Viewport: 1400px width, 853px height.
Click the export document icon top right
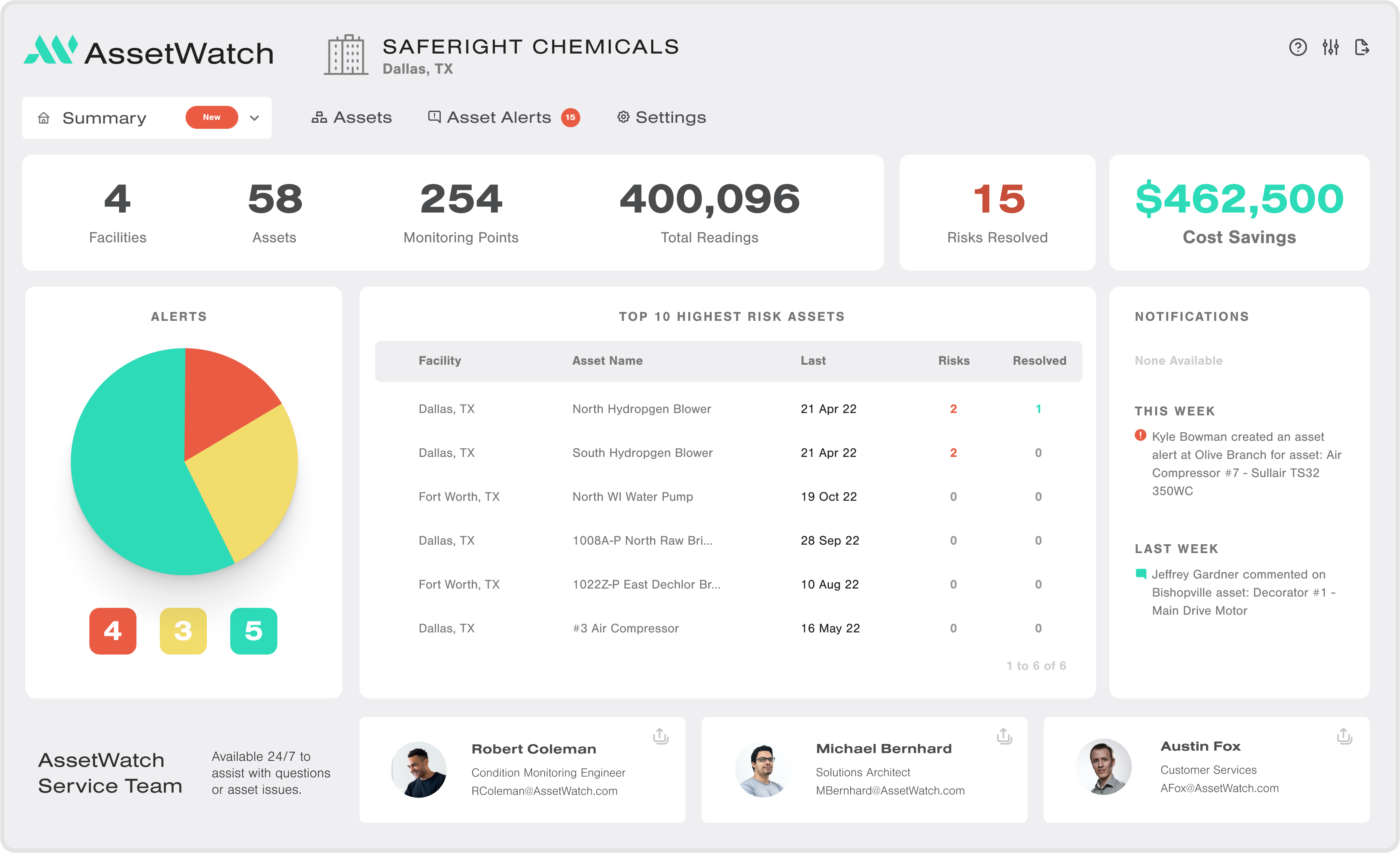pos(1363,48)
